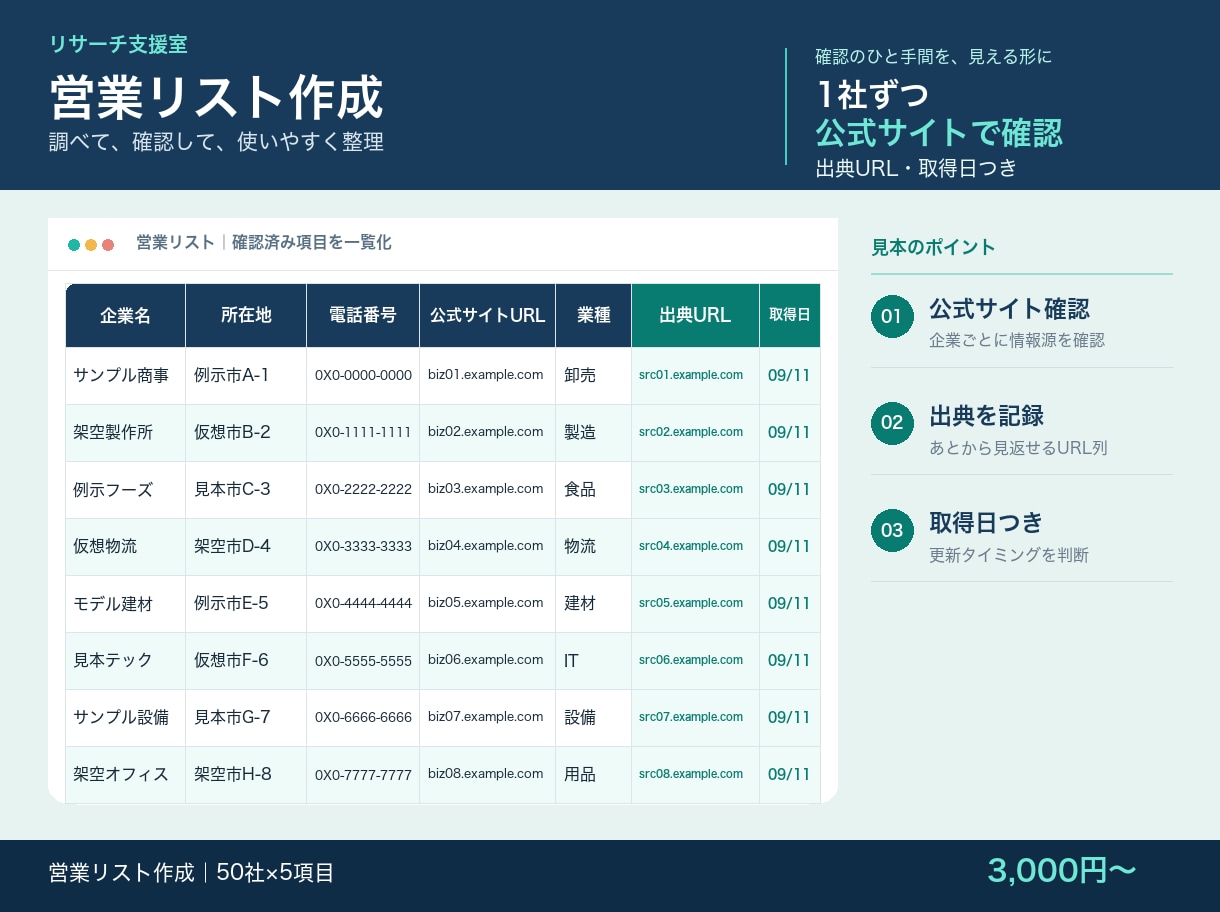Image resolution: width=1220 pixels, height=912 pixels.
Task: Open the src07.example.com source link
Action: coord(691,717)
